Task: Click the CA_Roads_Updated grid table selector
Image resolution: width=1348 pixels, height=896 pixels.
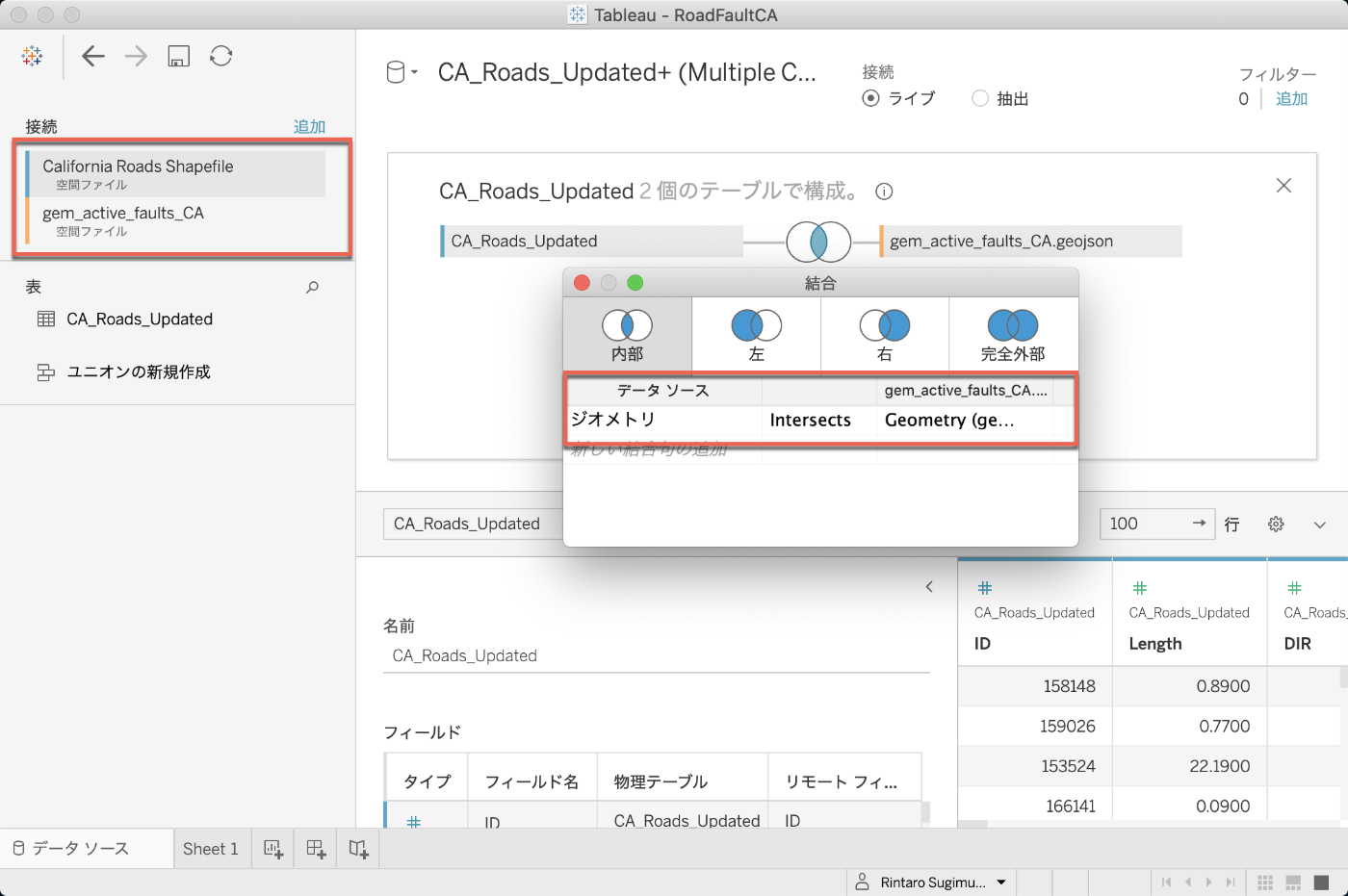Action: (x=473, y=524)
